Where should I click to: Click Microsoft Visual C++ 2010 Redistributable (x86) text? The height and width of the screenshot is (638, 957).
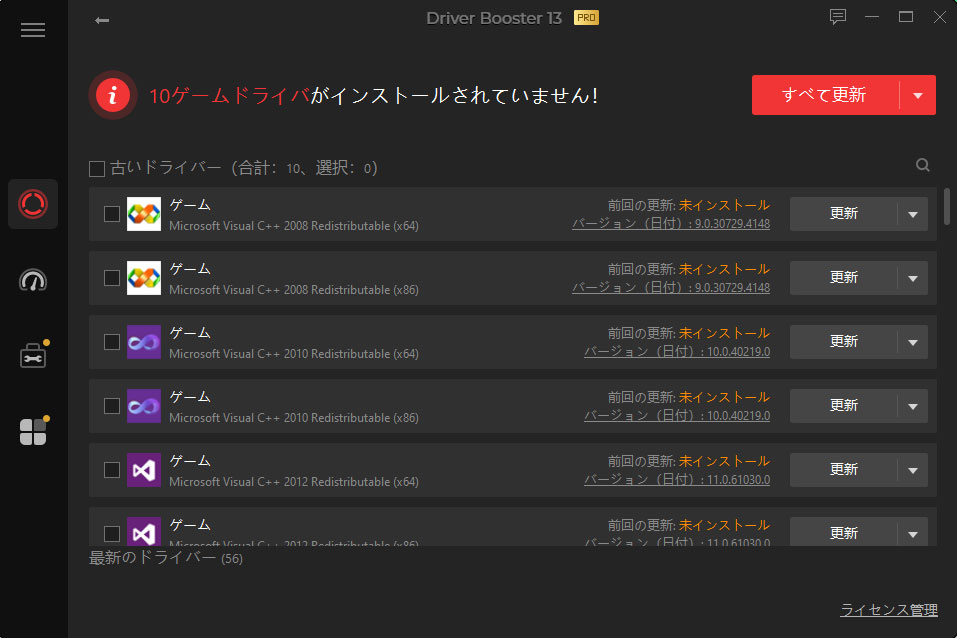coord(294,418)
